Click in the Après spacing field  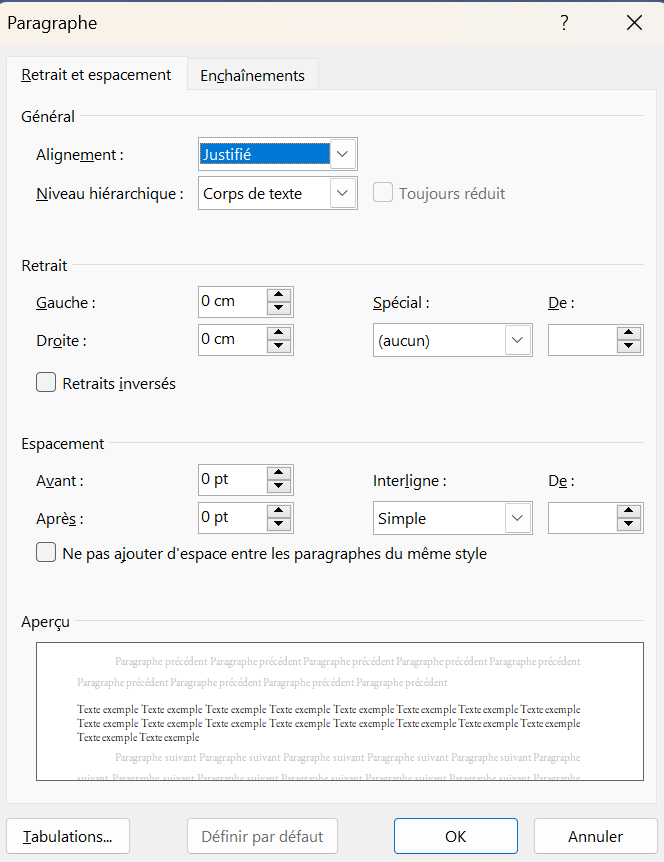pos(233,518)
